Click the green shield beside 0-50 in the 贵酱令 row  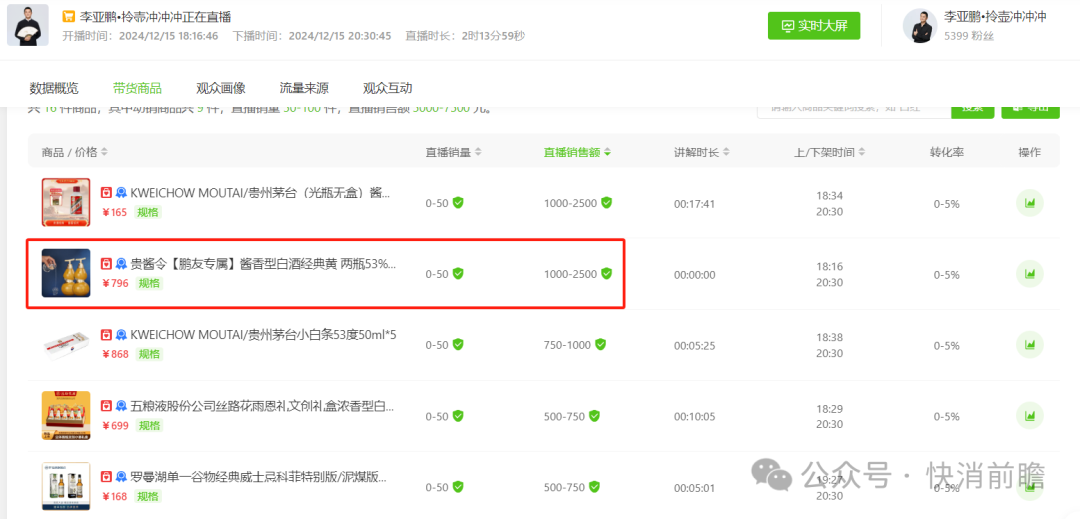coord(457,273)
